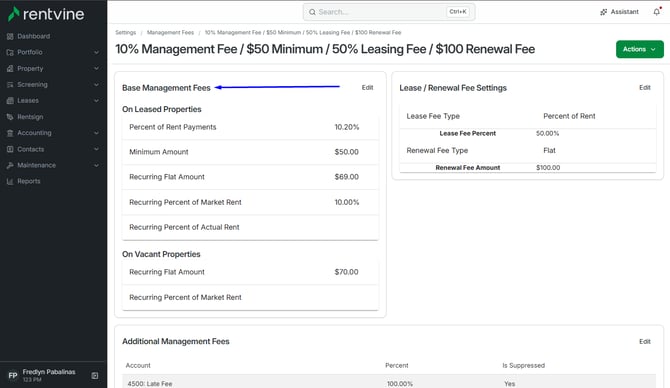Click the Flat renewal fee type value

coord(549,150)
